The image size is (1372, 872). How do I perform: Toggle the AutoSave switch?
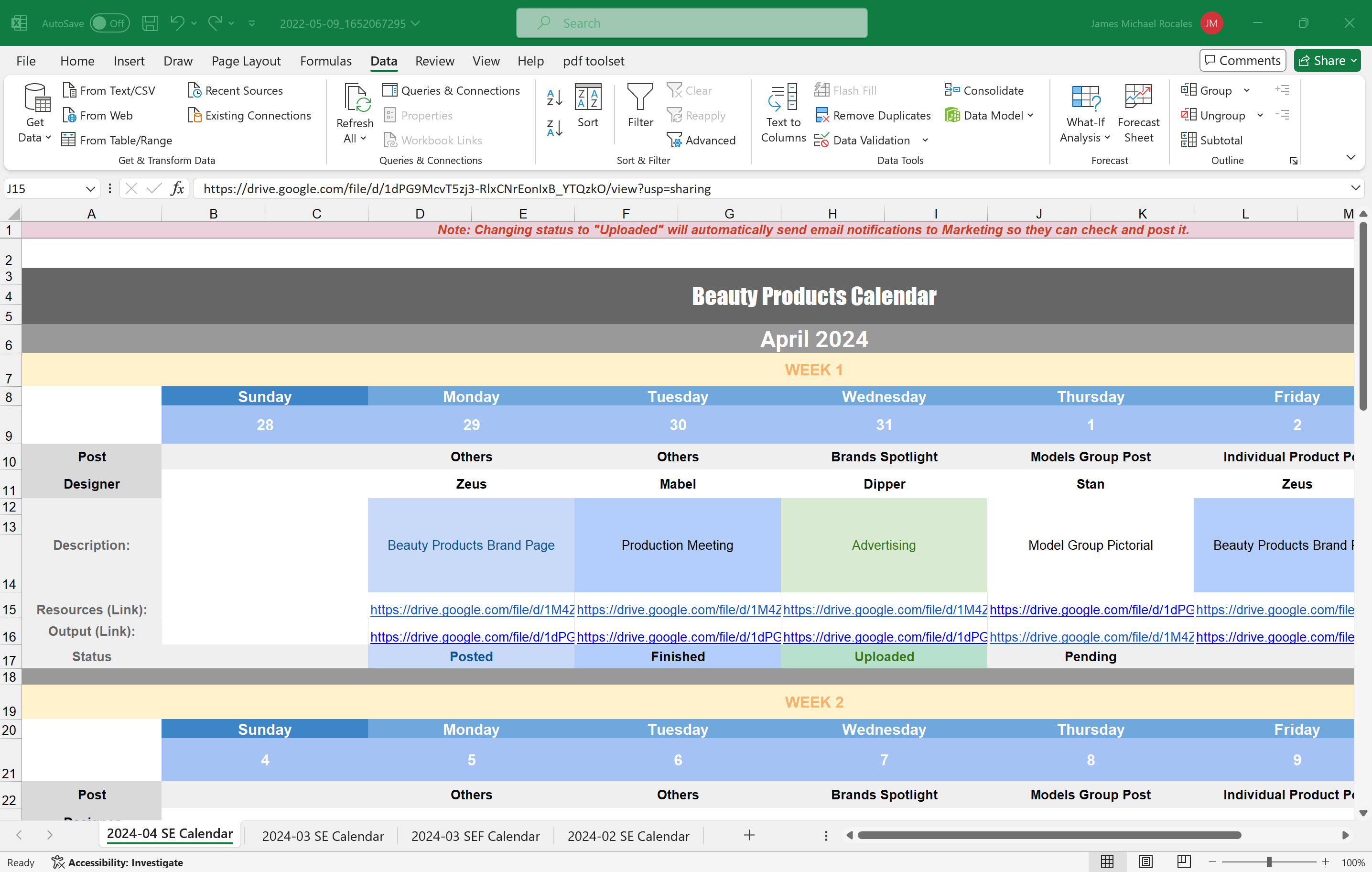pyautogui.click(x=109, y=23)
